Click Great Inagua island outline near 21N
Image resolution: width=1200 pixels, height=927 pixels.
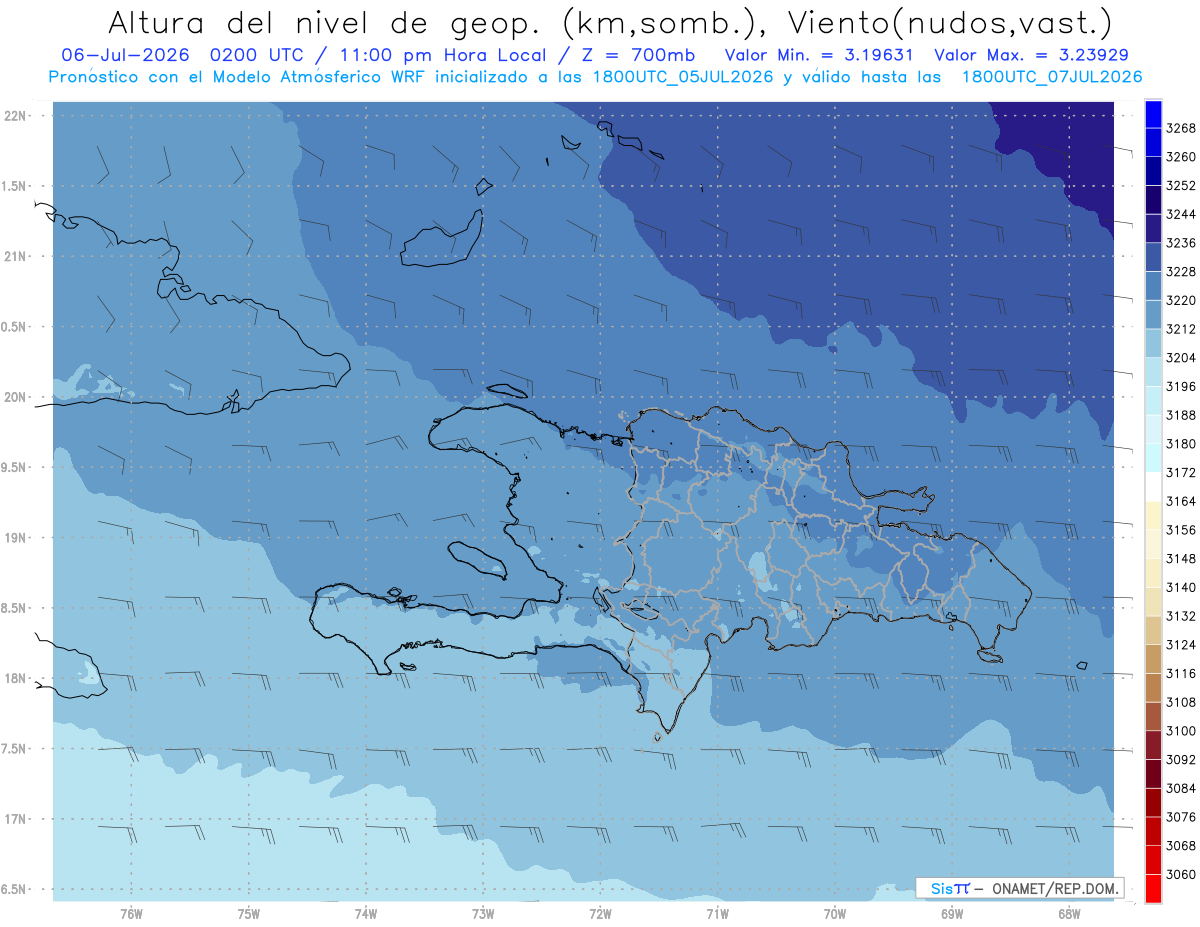(441, 237)
